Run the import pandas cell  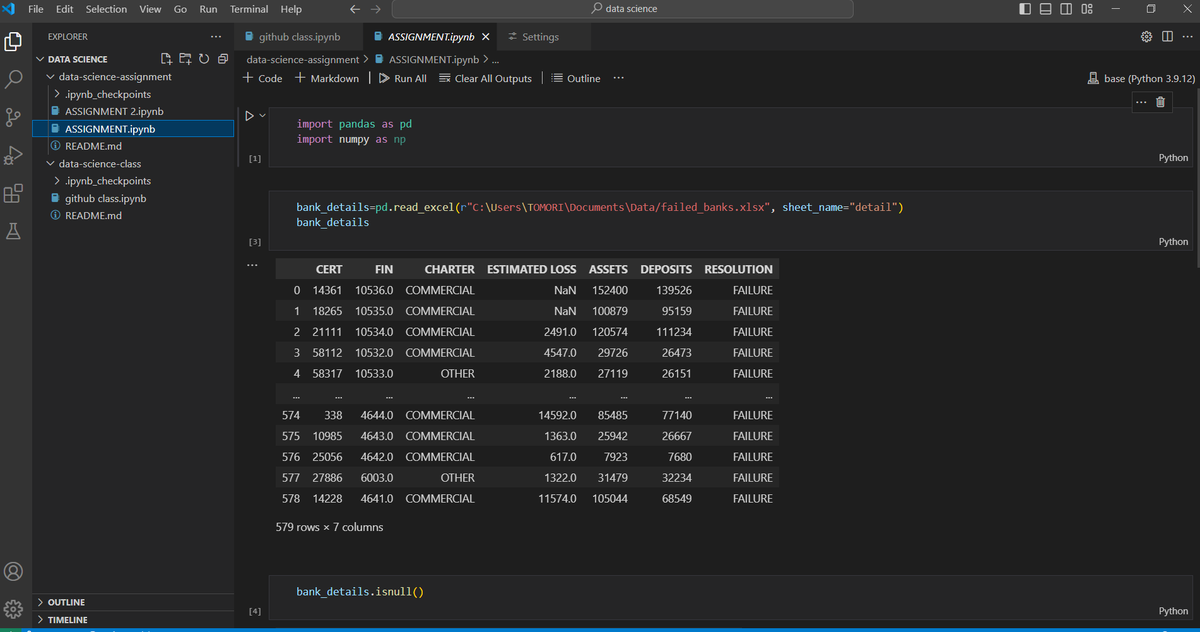(x=250, y=116)
